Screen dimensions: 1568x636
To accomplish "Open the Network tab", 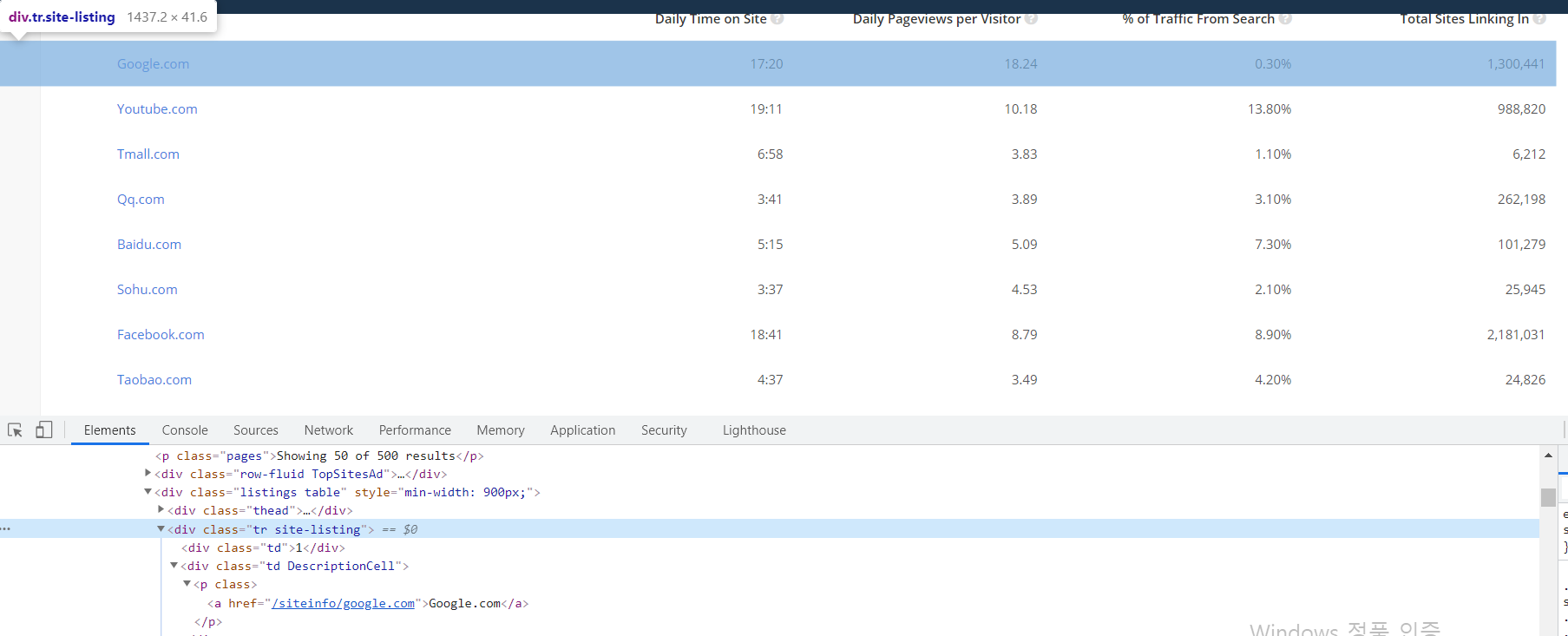I will coord(329,430).
